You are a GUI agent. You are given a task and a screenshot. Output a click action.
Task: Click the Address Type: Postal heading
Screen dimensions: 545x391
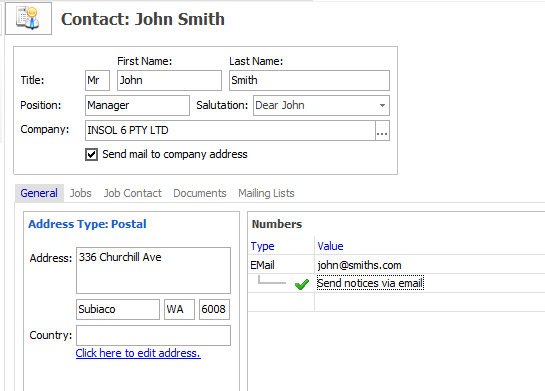(87, 224)
